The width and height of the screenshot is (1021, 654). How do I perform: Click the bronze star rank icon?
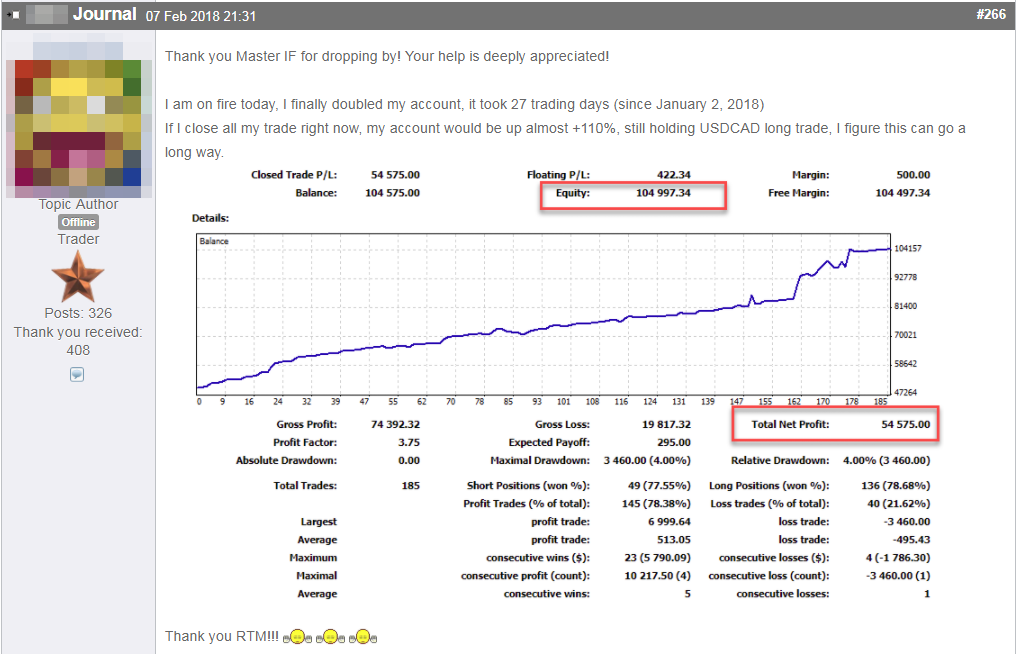[77, 277]
